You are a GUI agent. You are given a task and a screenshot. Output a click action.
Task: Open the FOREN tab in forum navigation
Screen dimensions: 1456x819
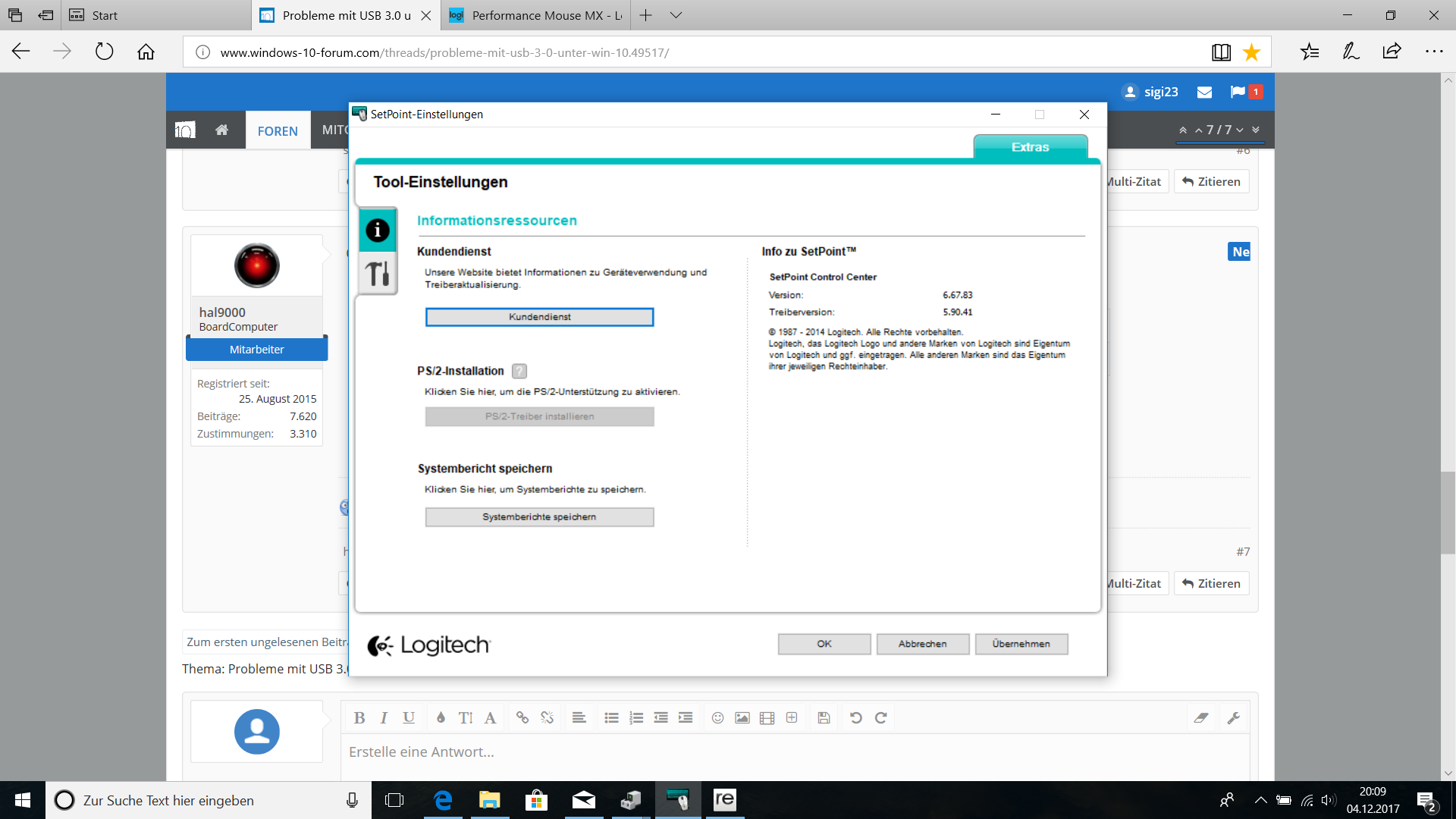click(278, 130)
